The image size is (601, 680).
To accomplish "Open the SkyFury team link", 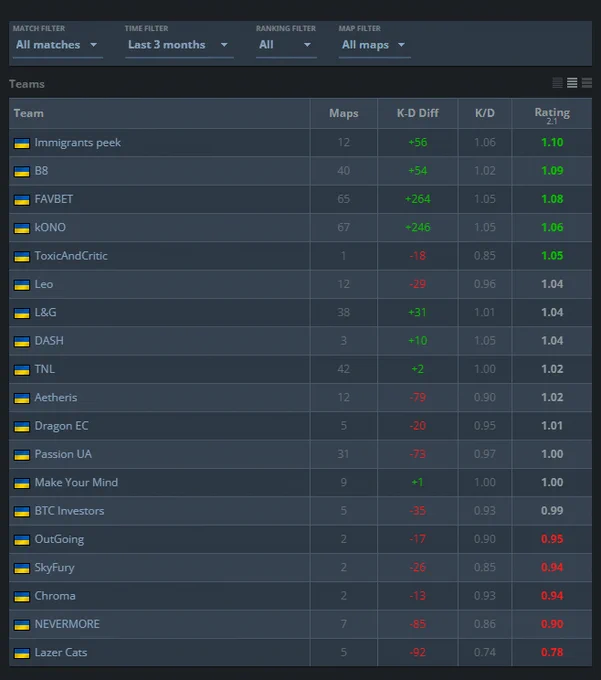I will click(55, 567).
